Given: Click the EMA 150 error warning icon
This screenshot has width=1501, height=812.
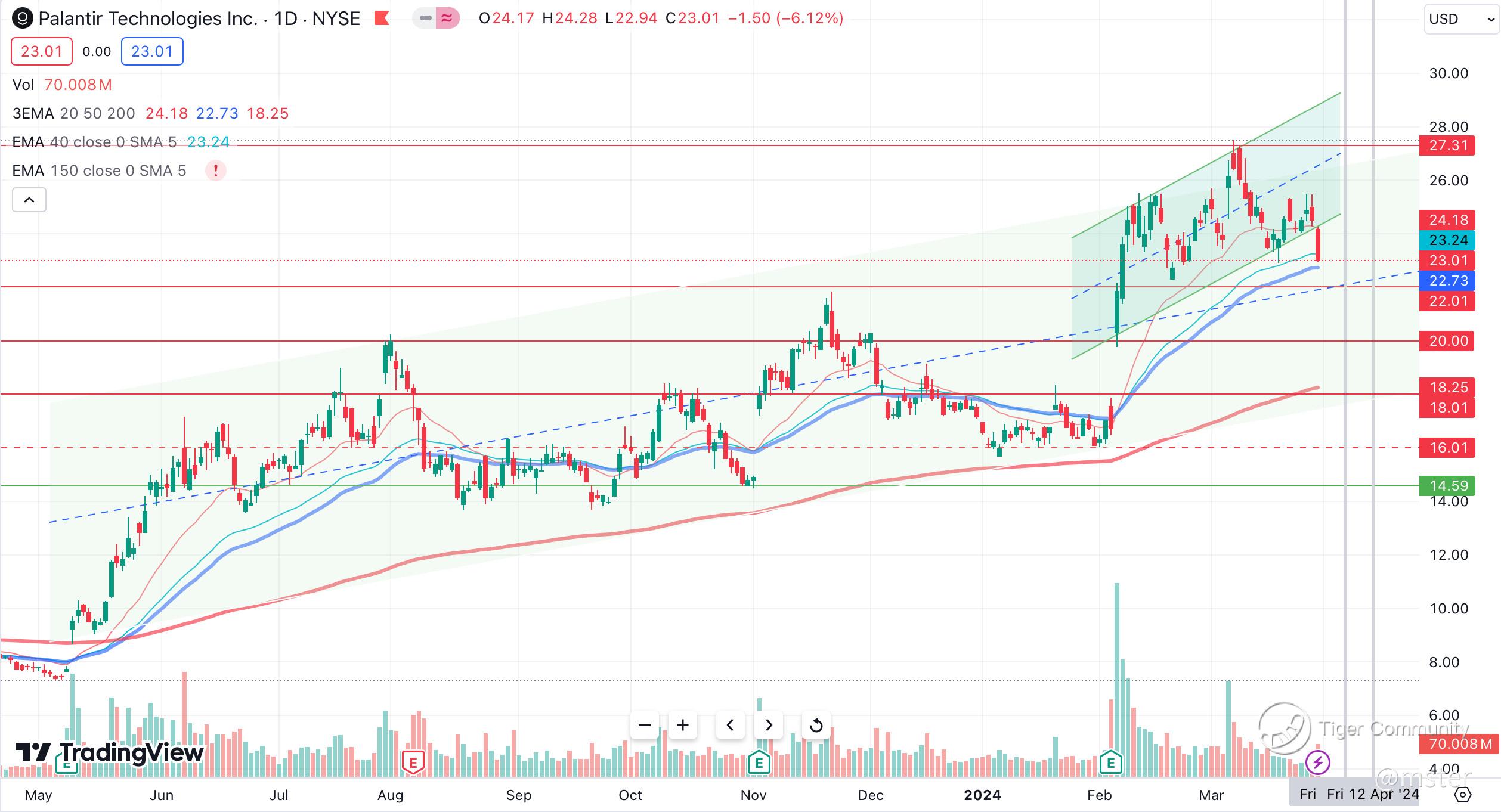Looking at the screenshot, I should click(x=215, y=171).
